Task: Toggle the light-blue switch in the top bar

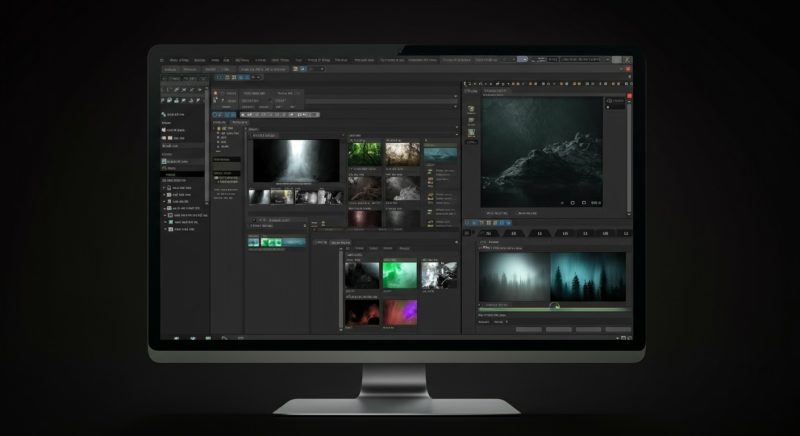Action: (522, 60)
